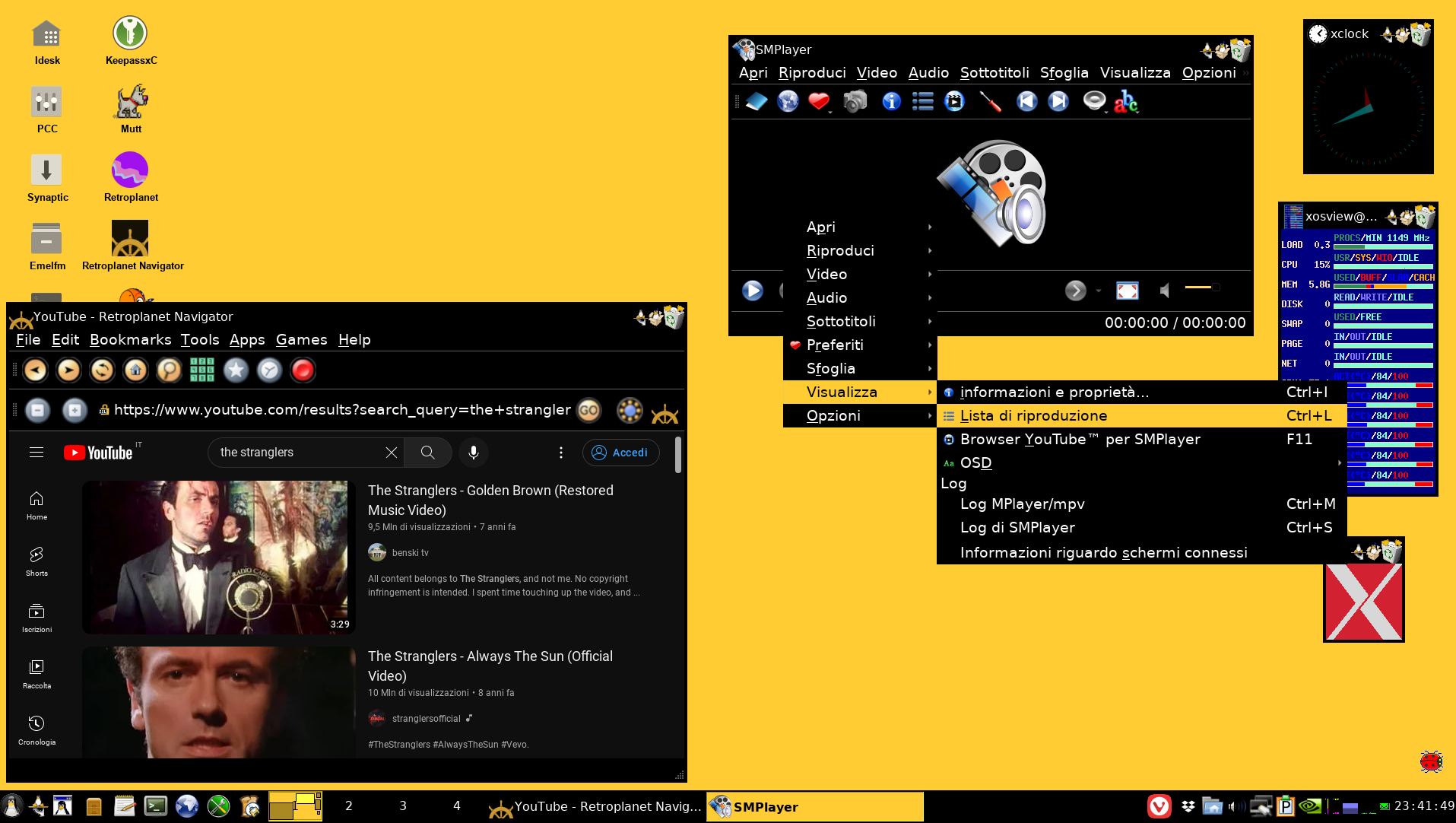Image resolution: width=1456 pixels, height=823 pixels.
Task: Click the audio headset icon in SMPlayer toolbar
Action: tap(1094, 101)
